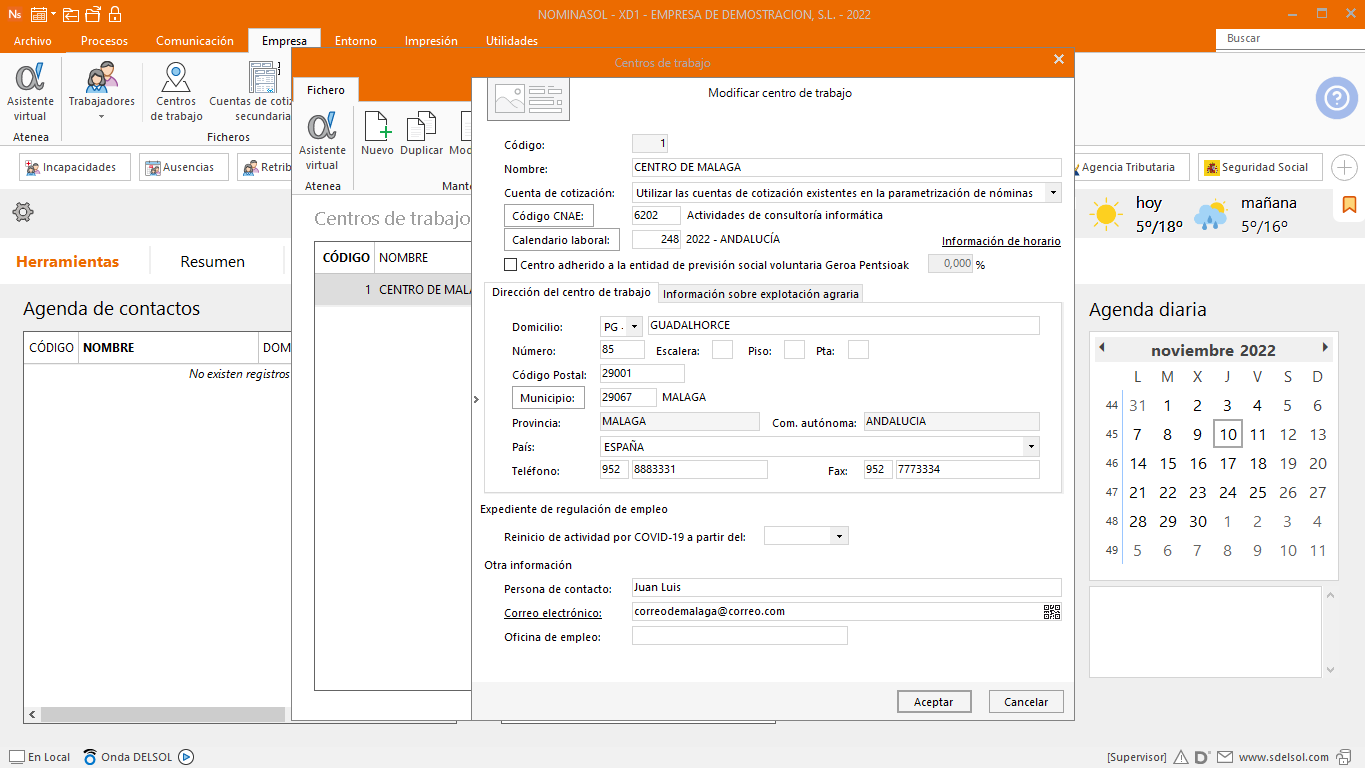This screenshot has width=1365, height=768.
Task: Open COVID-19 reinicio date dropdown
Action: coord(838,537)
